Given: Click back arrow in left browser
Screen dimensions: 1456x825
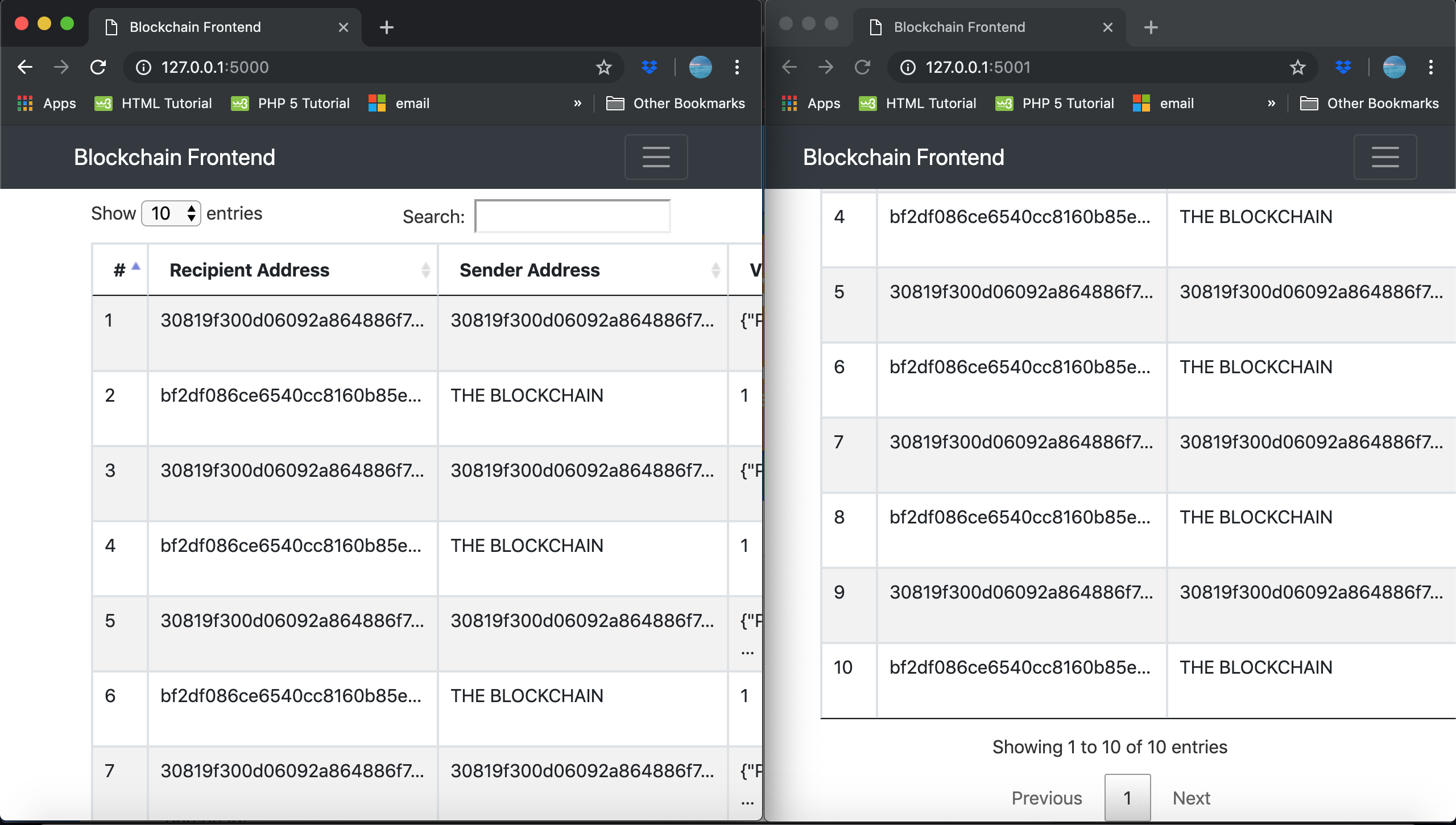Looking at the screenshot, I should (x=25, y=67).
